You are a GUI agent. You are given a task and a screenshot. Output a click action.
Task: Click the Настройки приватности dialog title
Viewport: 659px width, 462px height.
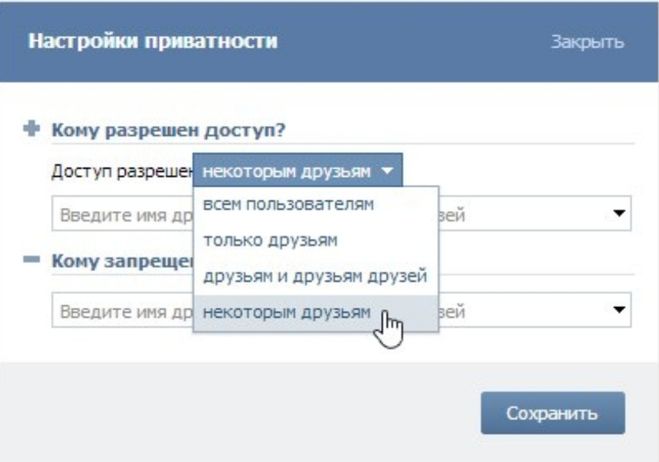pos(153,42)
